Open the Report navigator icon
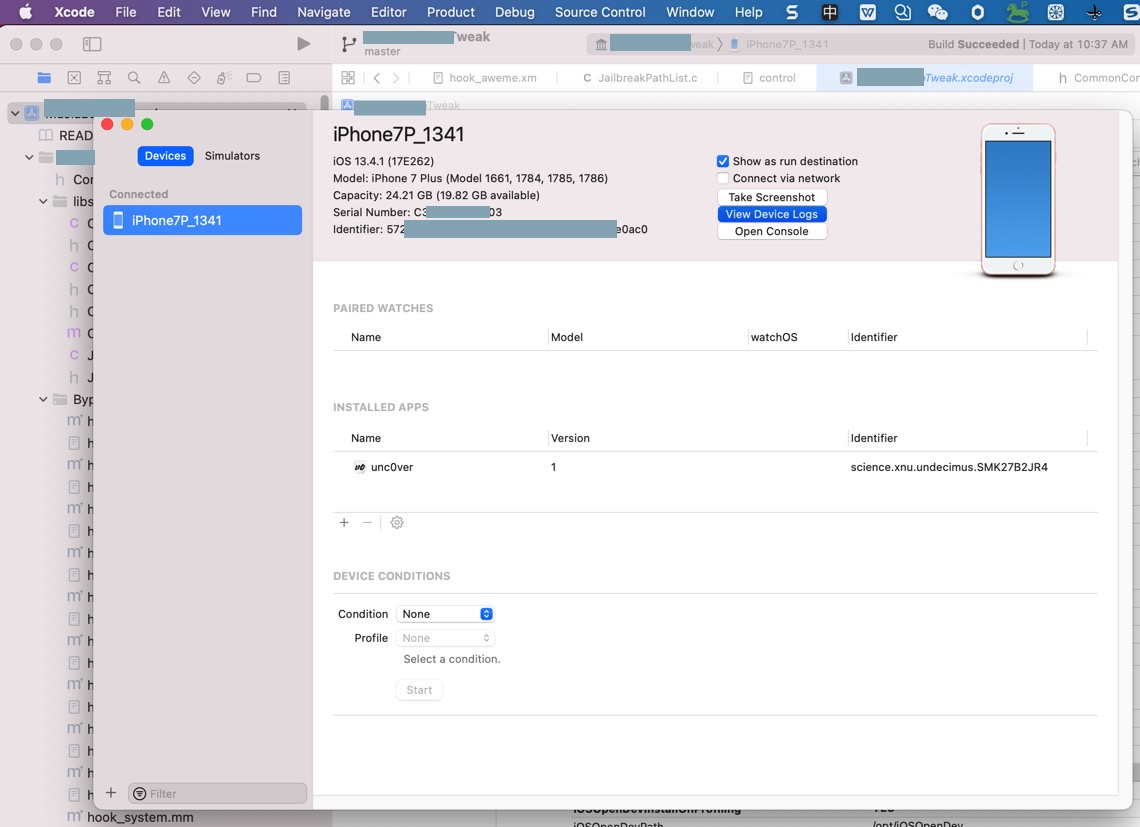This screenshot has height=827, width=1140. click(x=284, y=78)
